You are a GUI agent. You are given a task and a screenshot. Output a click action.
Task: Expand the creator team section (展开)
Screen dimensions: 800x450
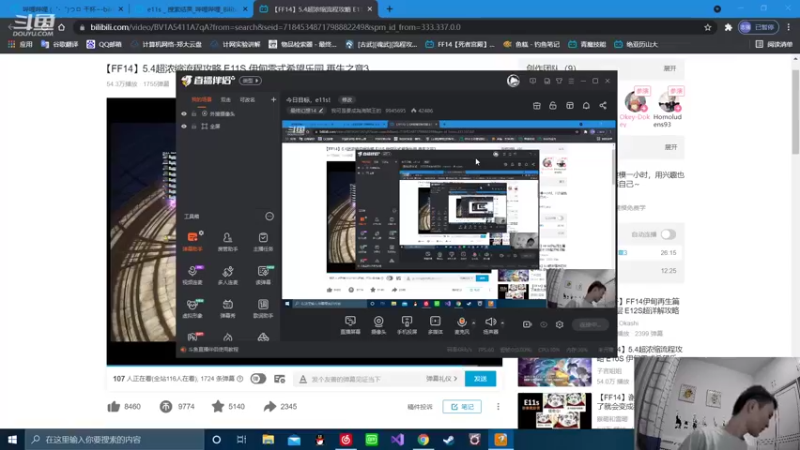click(x=670, y=68)
